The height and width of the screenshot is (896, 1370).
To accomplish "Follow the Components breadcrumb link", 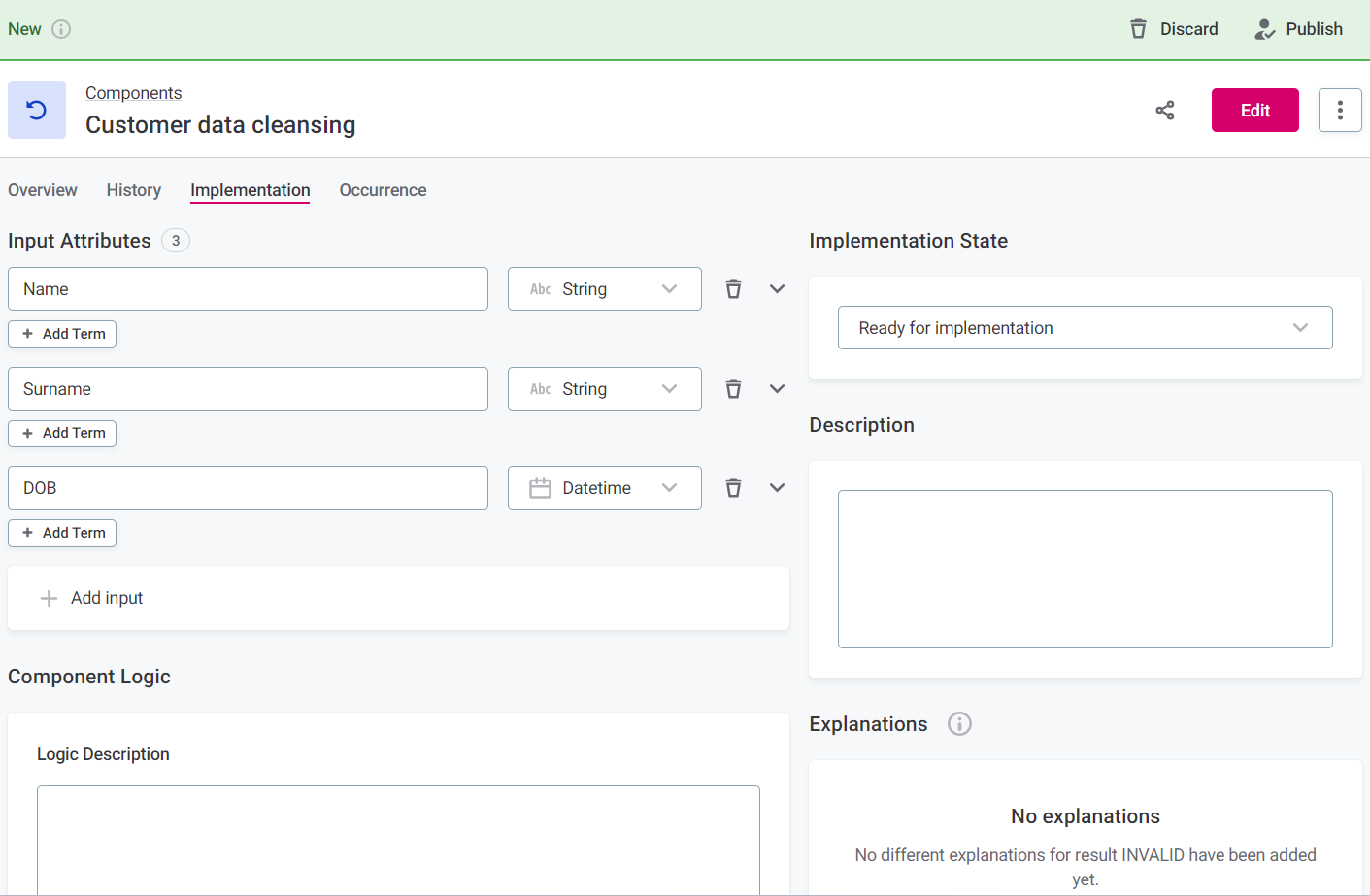I will (x=134, y=93).
